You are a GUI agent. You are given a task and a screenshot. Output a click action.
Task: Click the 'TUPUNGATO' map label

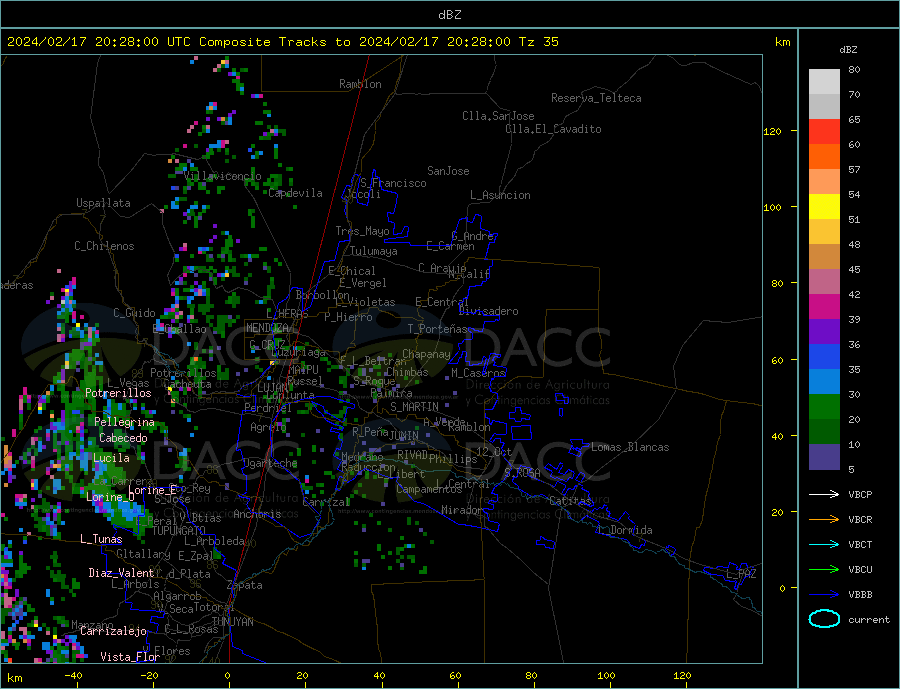click(179, 531)
